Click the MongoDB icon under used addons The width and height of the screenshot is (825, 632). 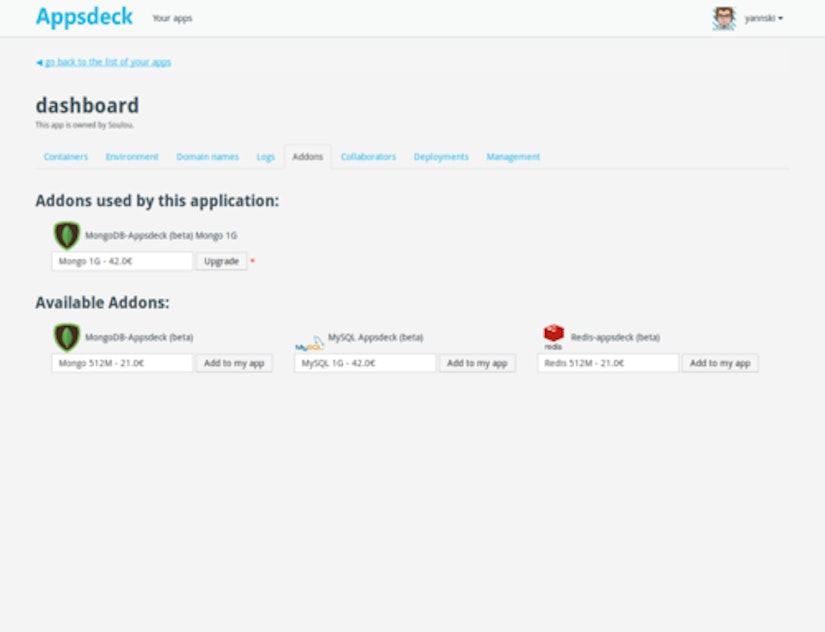[67, 235]
